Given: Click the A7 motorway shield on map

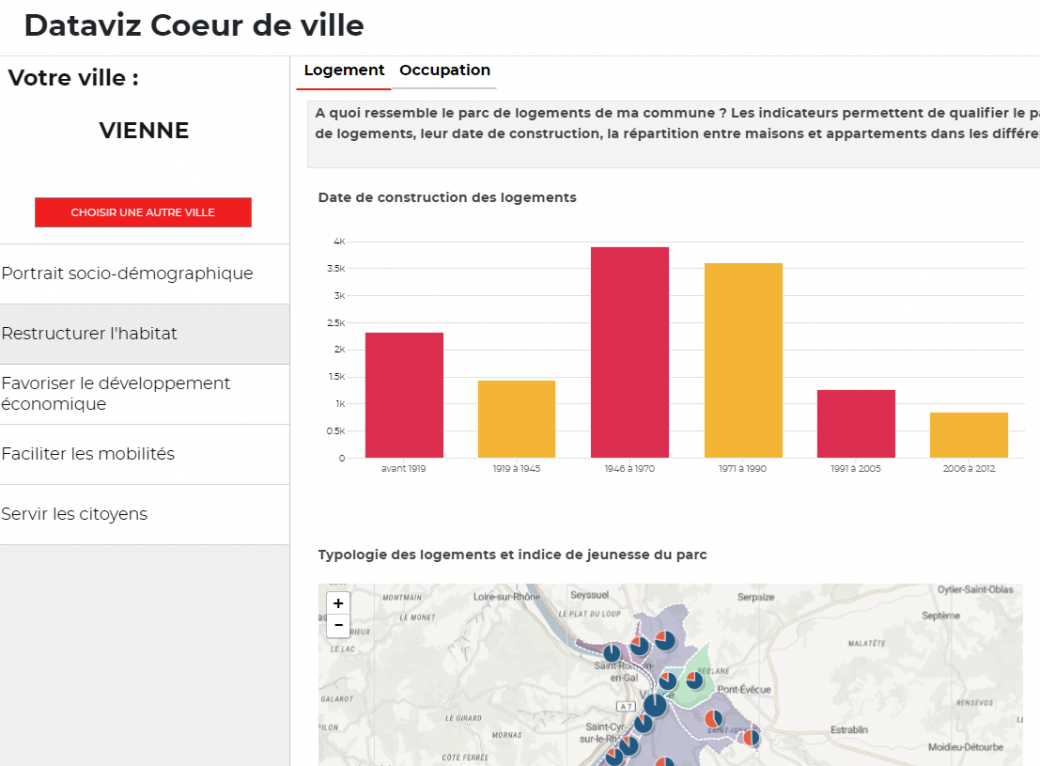Looking at the screenshot, I should (626, 706).
